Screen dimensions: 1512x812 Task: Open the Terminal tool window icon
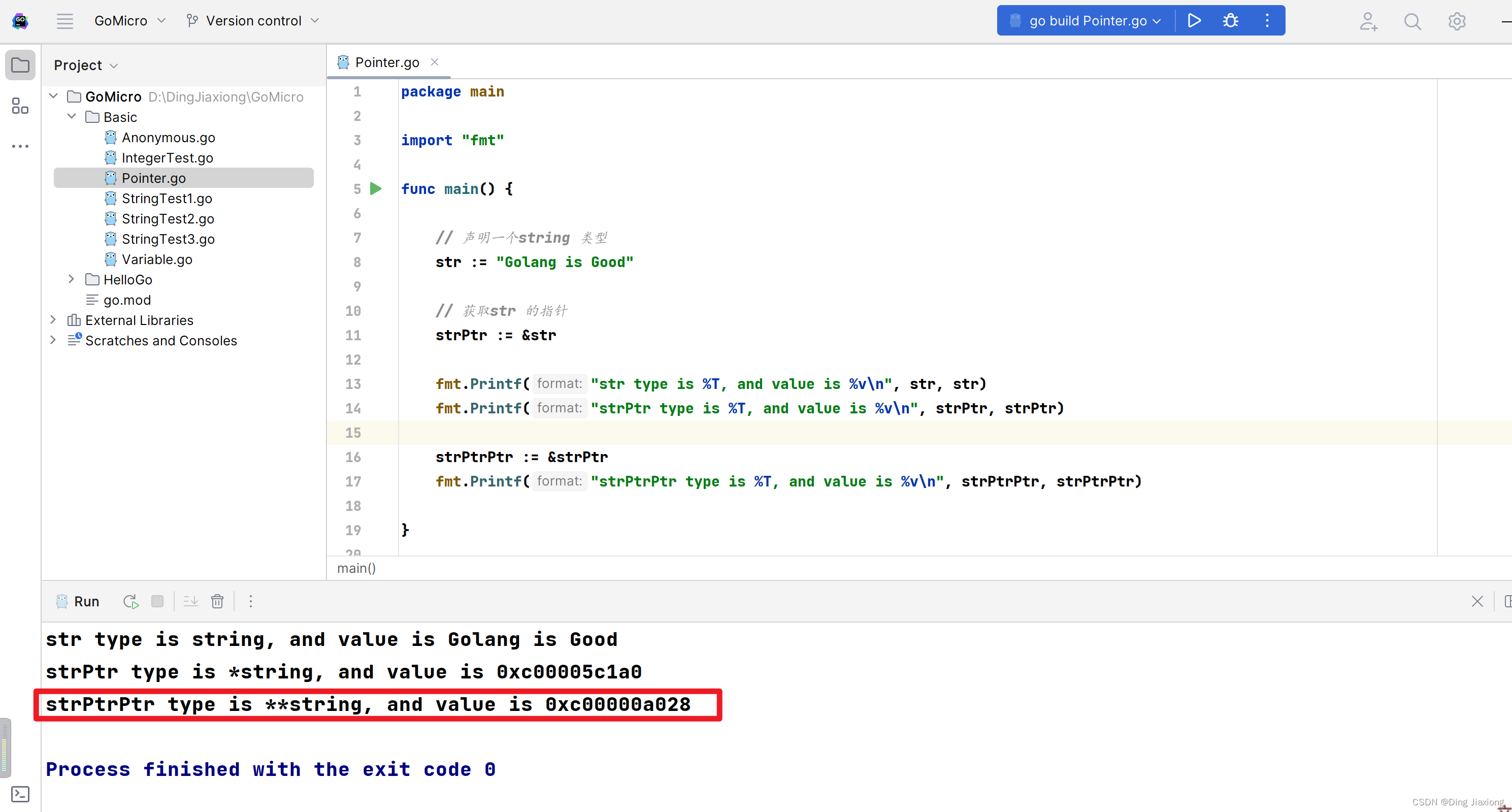coord(20,794)
